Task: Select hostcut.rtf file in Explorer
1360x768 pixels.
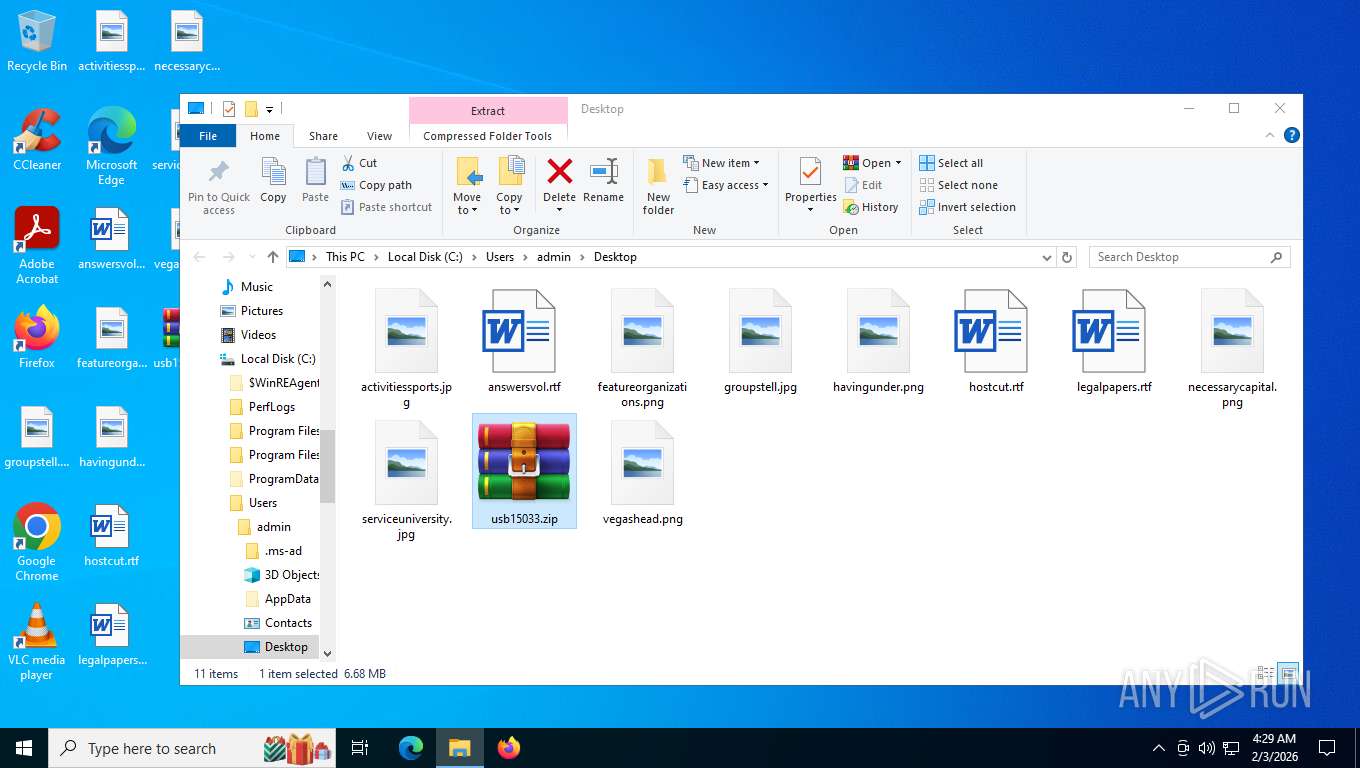Action: pos(996,340)
